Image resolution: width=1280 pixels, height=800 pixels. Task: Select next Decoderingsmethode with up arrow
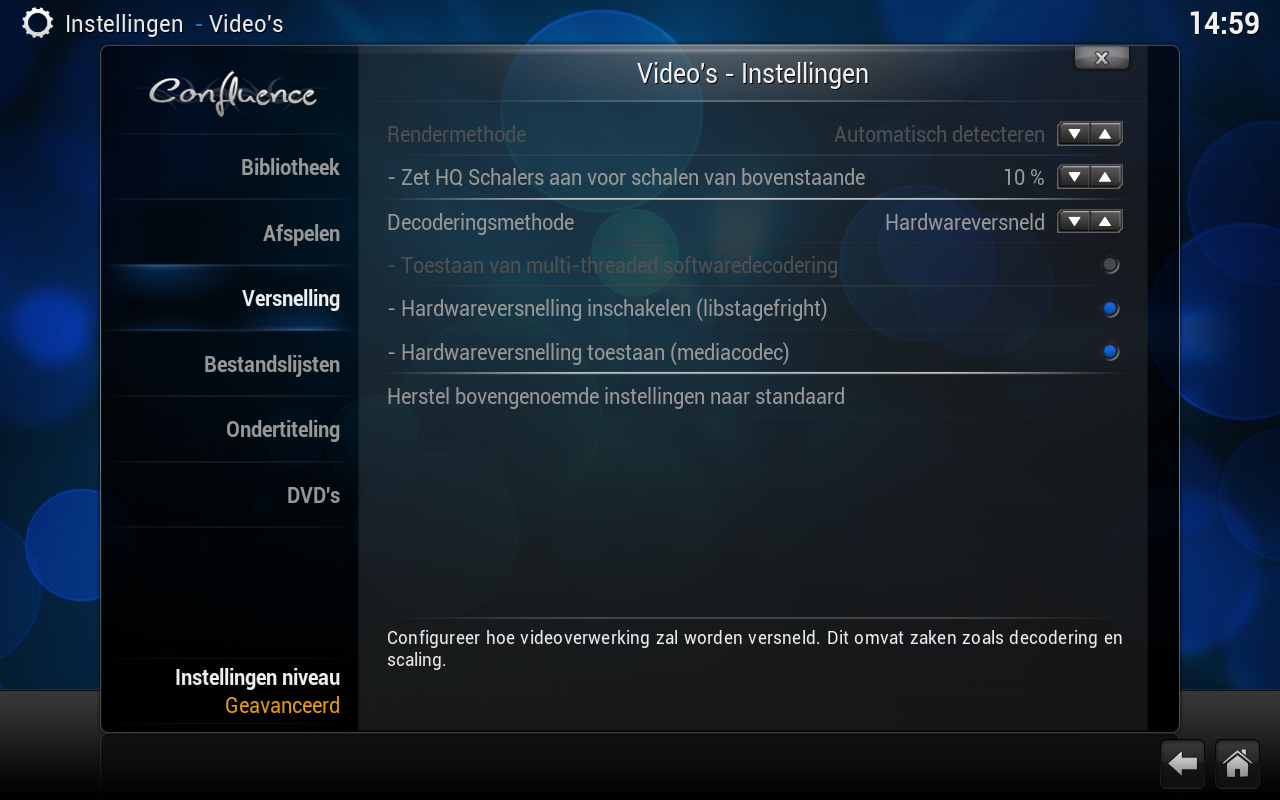click(x=1105, y=221)
